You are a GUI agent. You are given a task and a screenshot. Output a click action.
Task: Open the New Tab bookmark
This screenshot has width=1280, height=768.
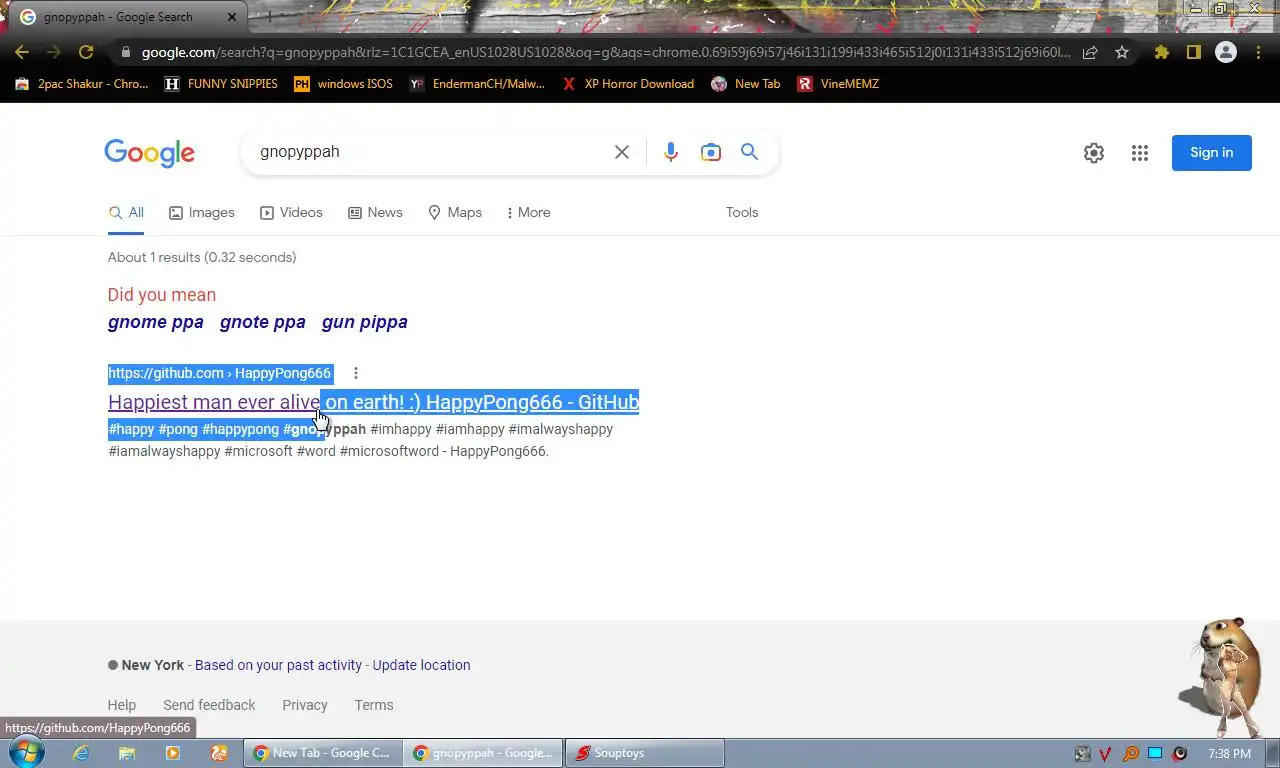click(x=745, y=84)
